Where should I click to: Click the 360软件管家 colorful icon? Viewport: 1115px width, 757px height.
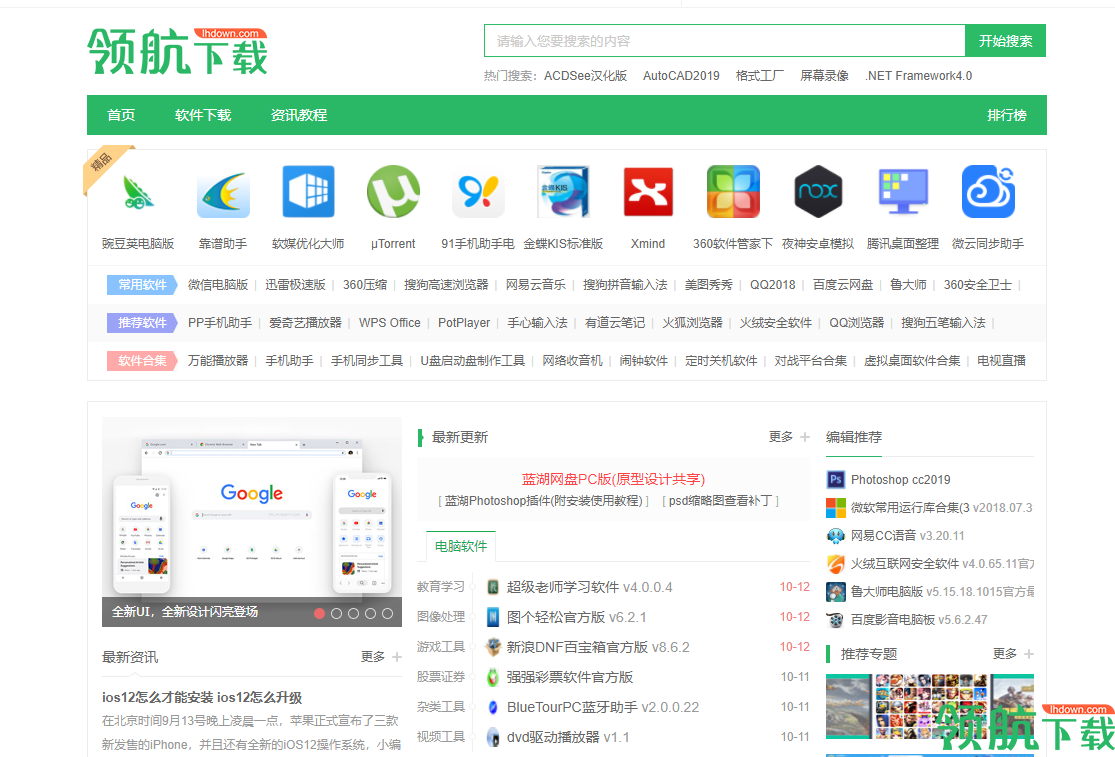[x=733, y=192]
